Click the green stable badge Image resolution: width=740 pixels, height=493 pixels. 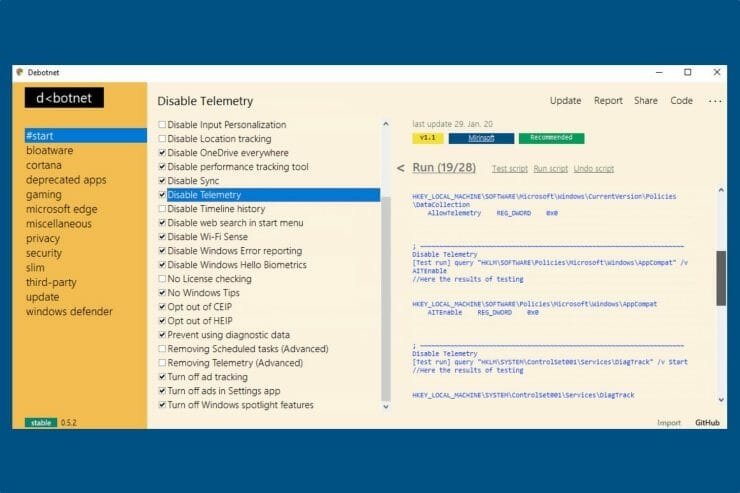pos(41,423)
